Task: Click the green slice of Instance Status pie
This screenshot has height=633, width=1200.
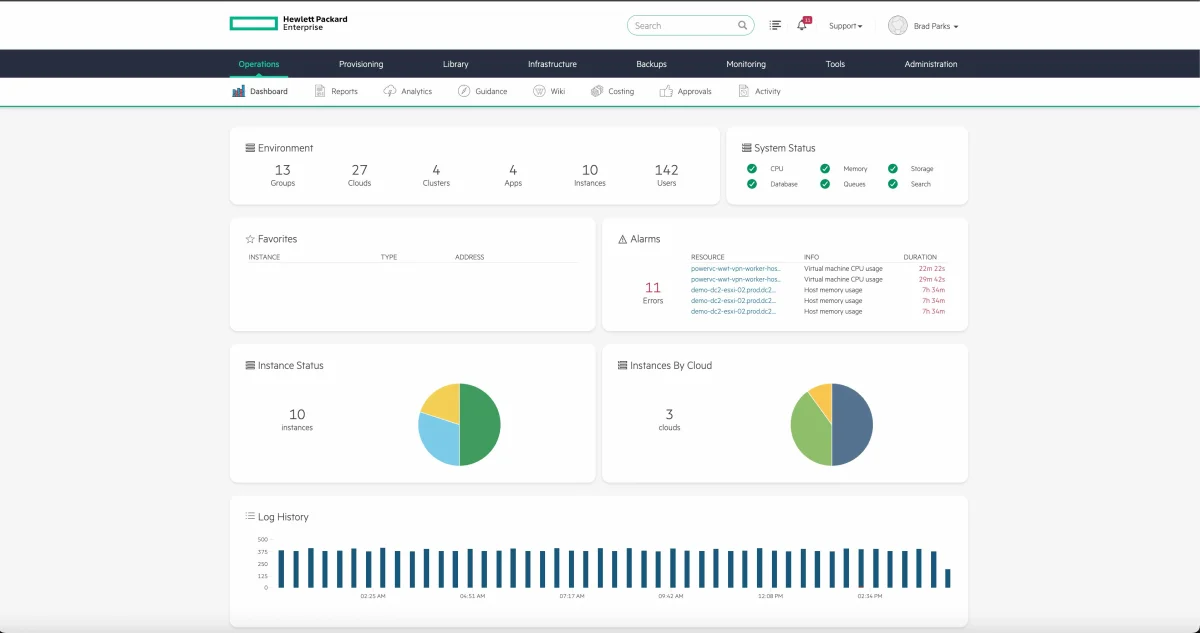Action: tap(480, 424)
